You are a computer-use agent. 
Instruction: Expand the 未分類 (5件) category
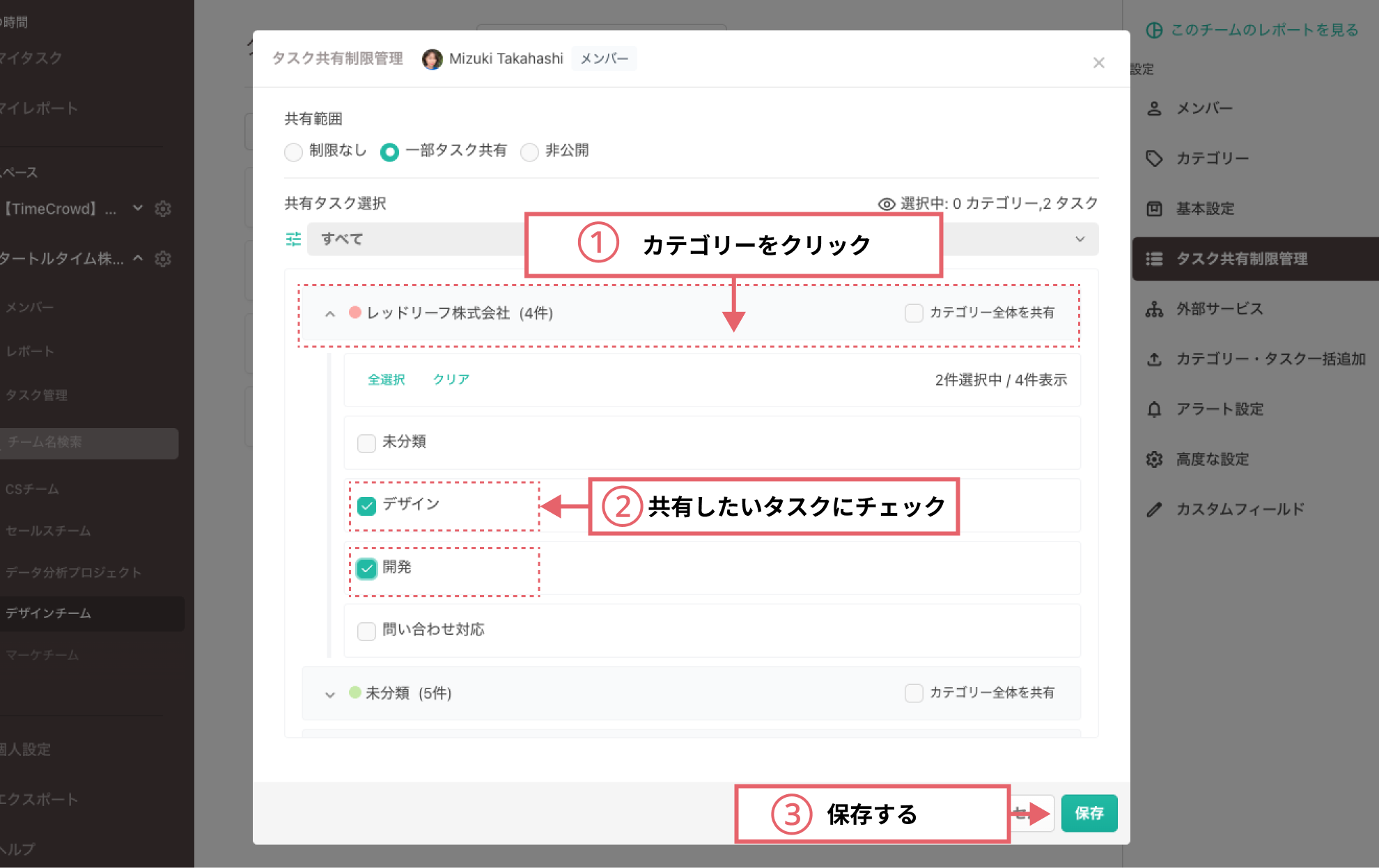[x=330, y=694]
